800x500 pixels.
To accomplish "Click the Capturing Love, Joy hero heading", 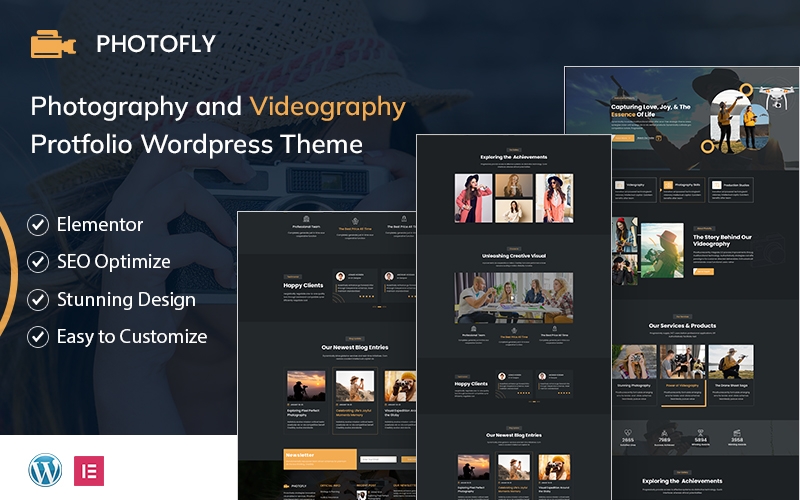I will click(x=651, y=110).
